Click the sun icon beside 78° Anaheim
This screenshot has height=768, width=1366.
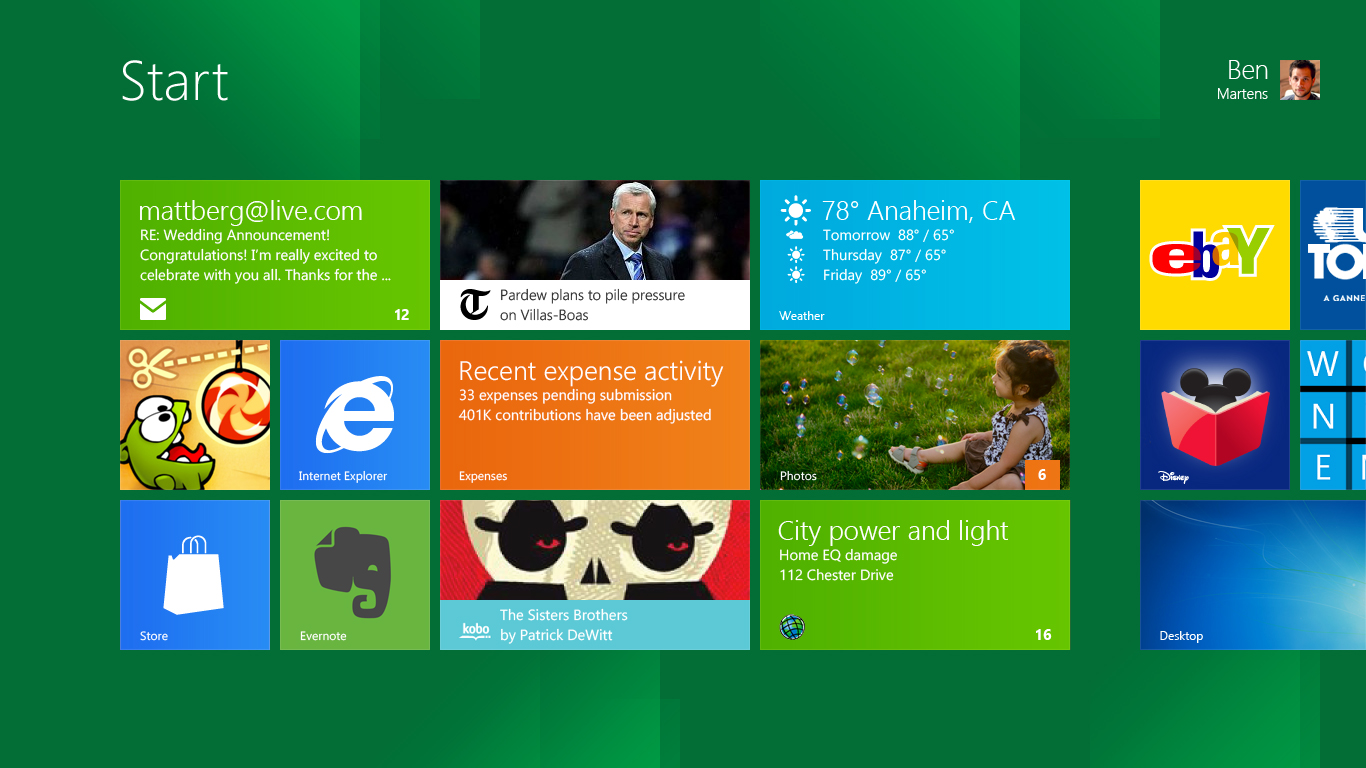pyautogui.click(x=796, y=211)
